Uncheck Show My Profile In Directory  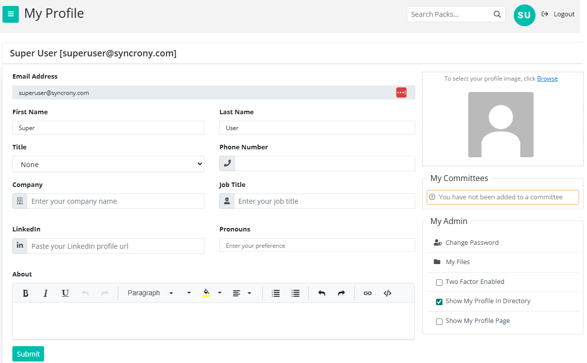(439, 302)
